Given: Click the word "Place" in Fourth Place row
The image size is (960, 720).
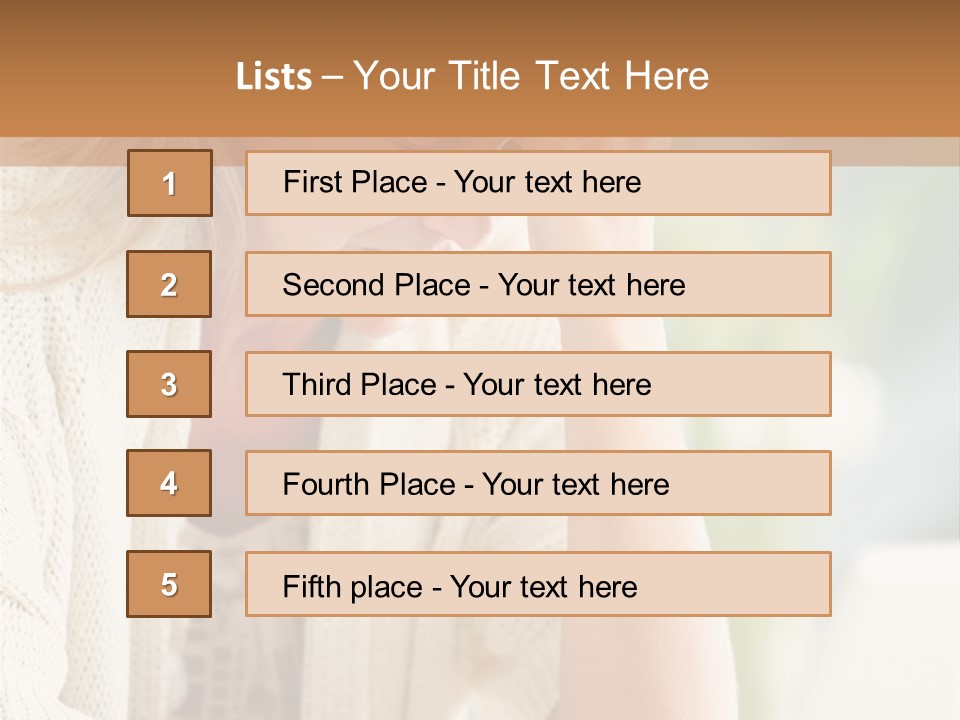Looking at the screenshot, I should [x=415, y=485].
